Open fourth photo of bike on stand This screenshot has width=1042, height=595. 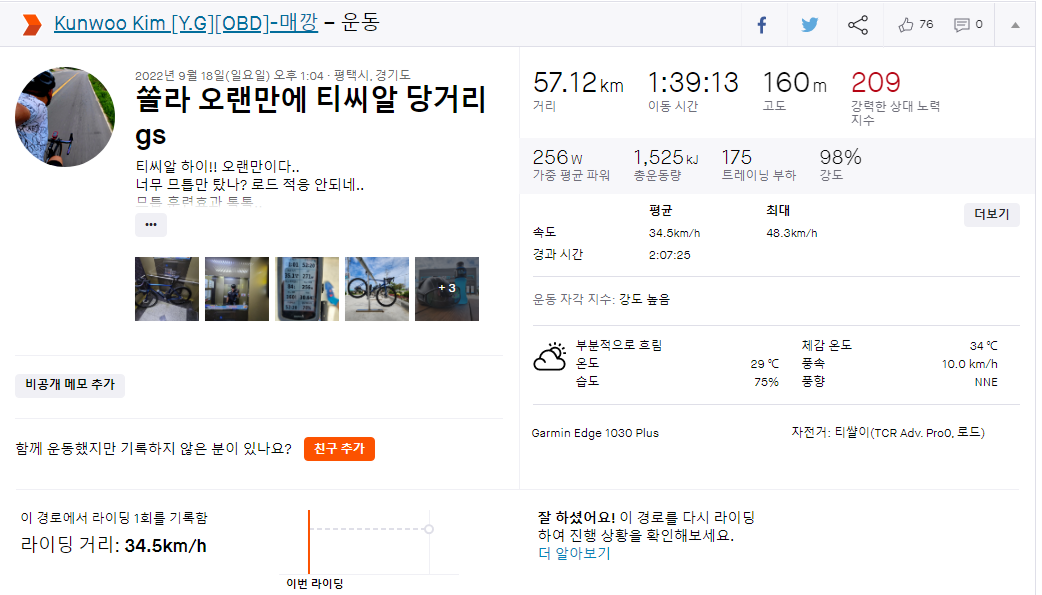coord(377,289)
